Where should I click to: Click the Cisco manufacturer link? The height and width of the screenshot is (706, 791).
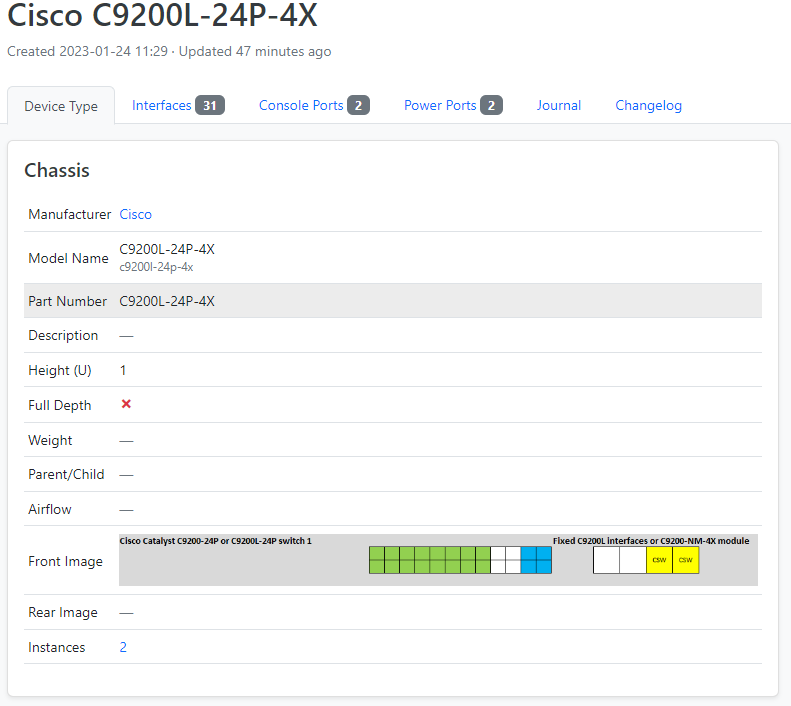tap(135, 214)
